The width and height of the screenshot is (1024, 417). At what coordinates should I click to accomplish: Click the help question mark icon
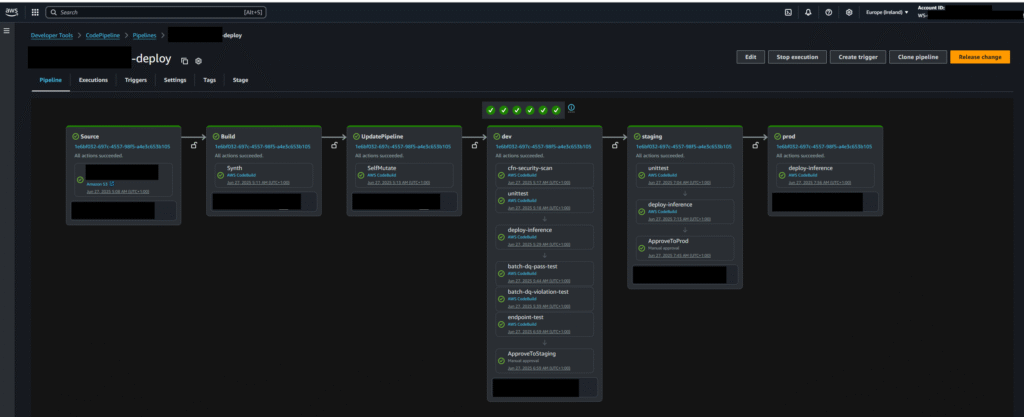click(828, 12)
